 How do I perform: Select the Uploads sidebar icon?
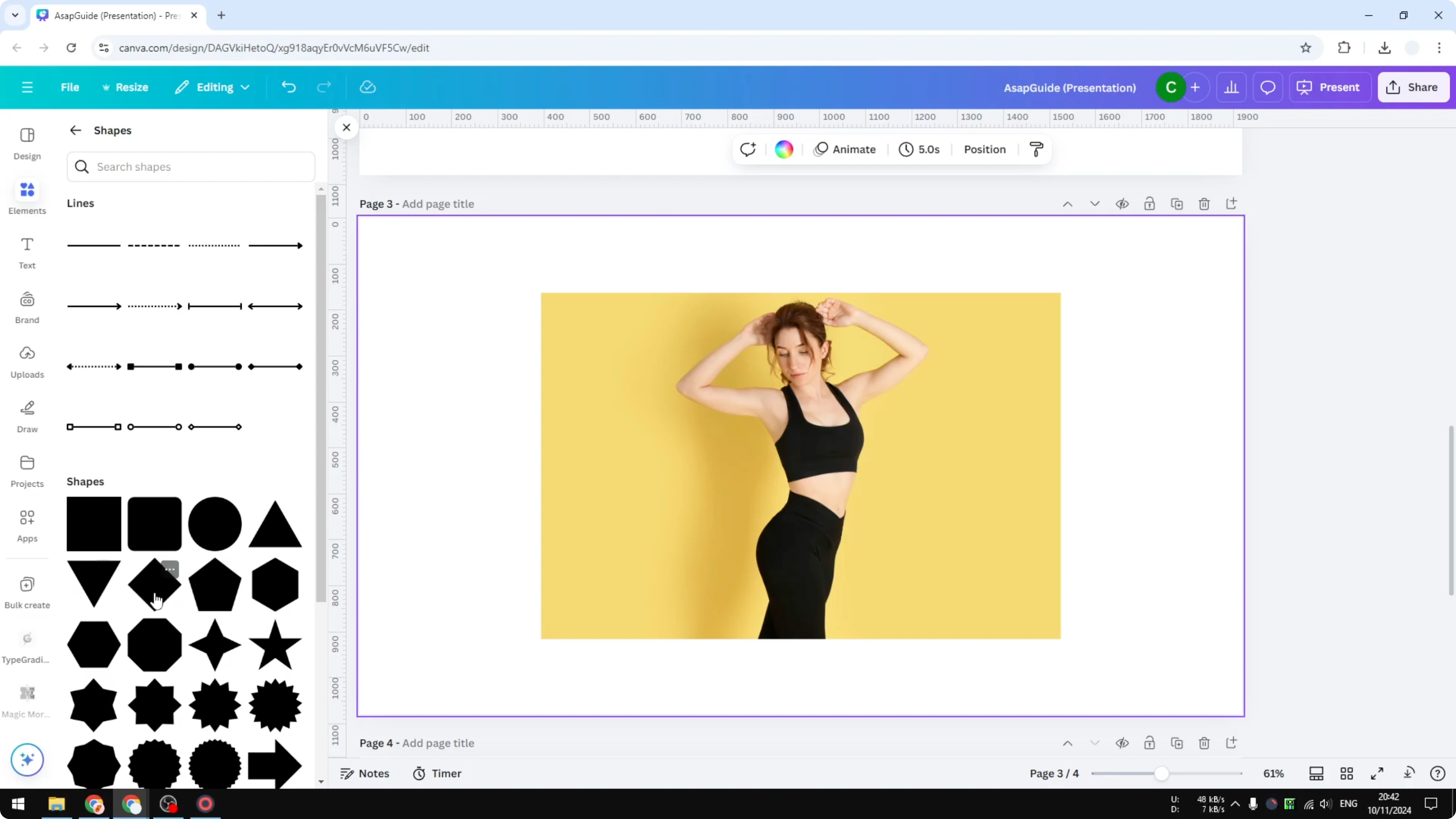pos(27,362)
